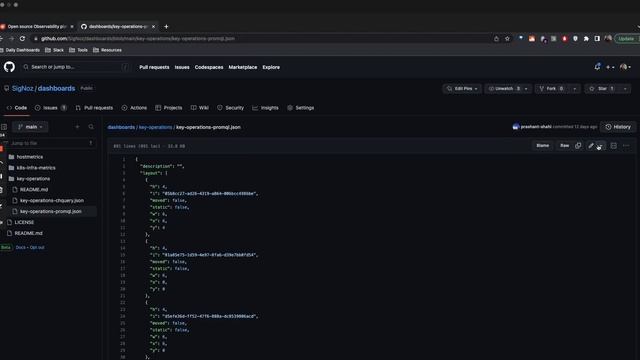Open the SigNoz organization link
The width and height of the screenshot is (640, 360).
[x=22, y=89]
